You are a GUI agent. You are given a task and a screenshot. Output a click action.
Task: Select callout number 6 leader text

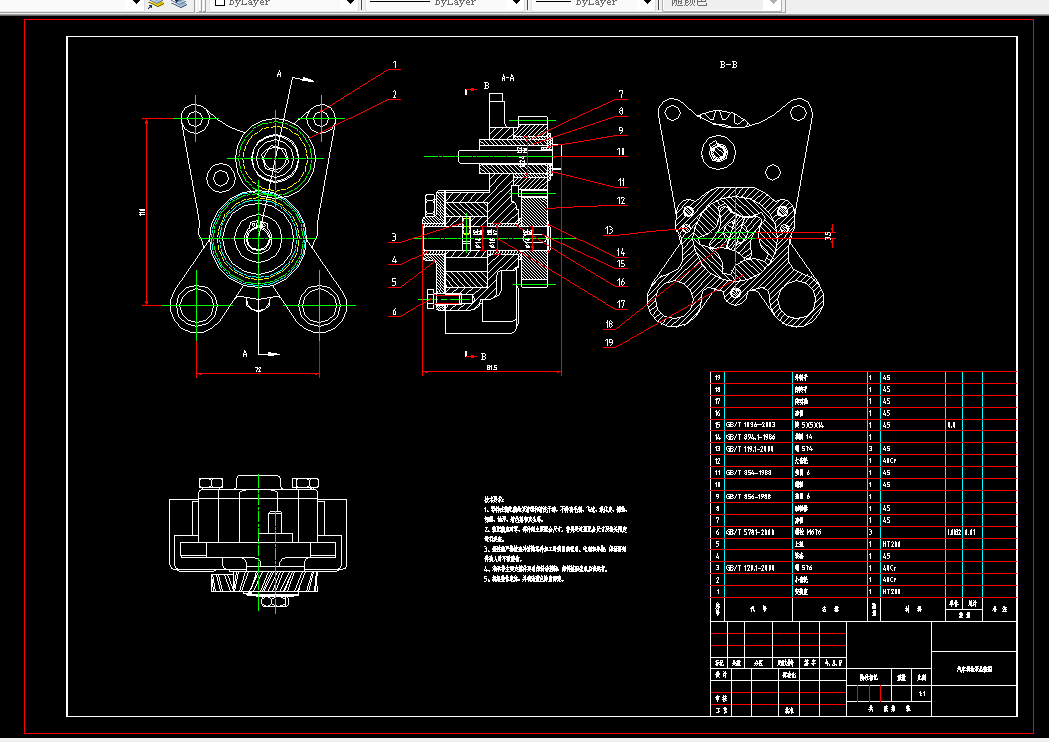tap(394, 312)
